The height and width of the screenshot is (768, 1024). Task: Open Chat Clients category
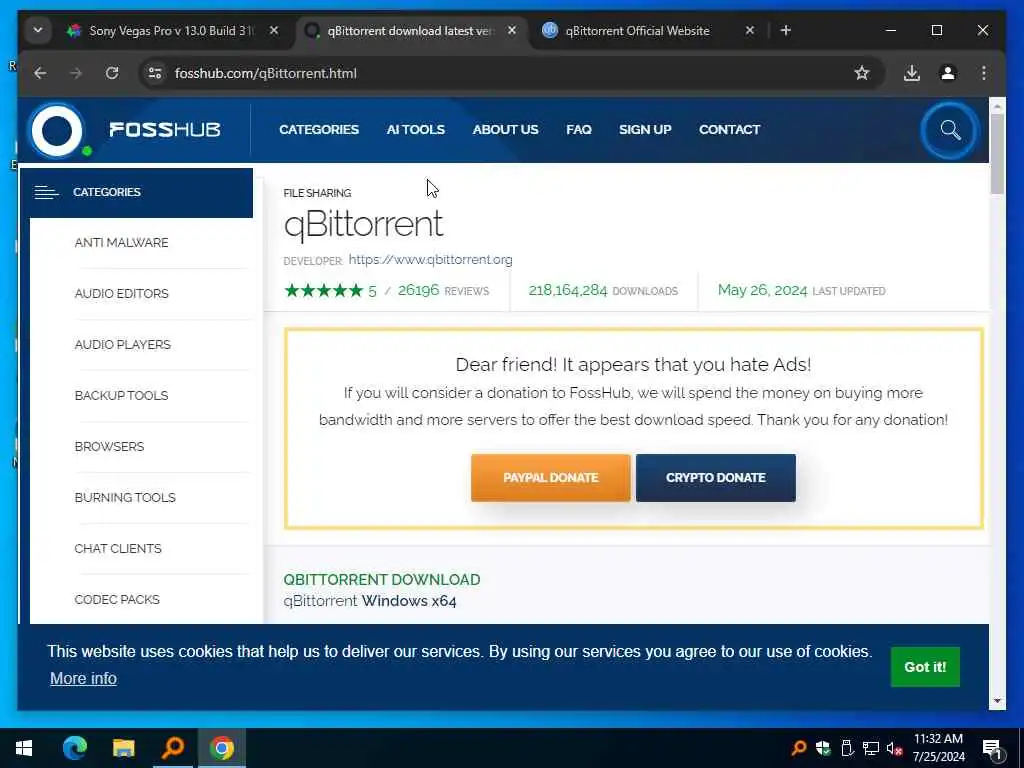(x=118, y=549)
